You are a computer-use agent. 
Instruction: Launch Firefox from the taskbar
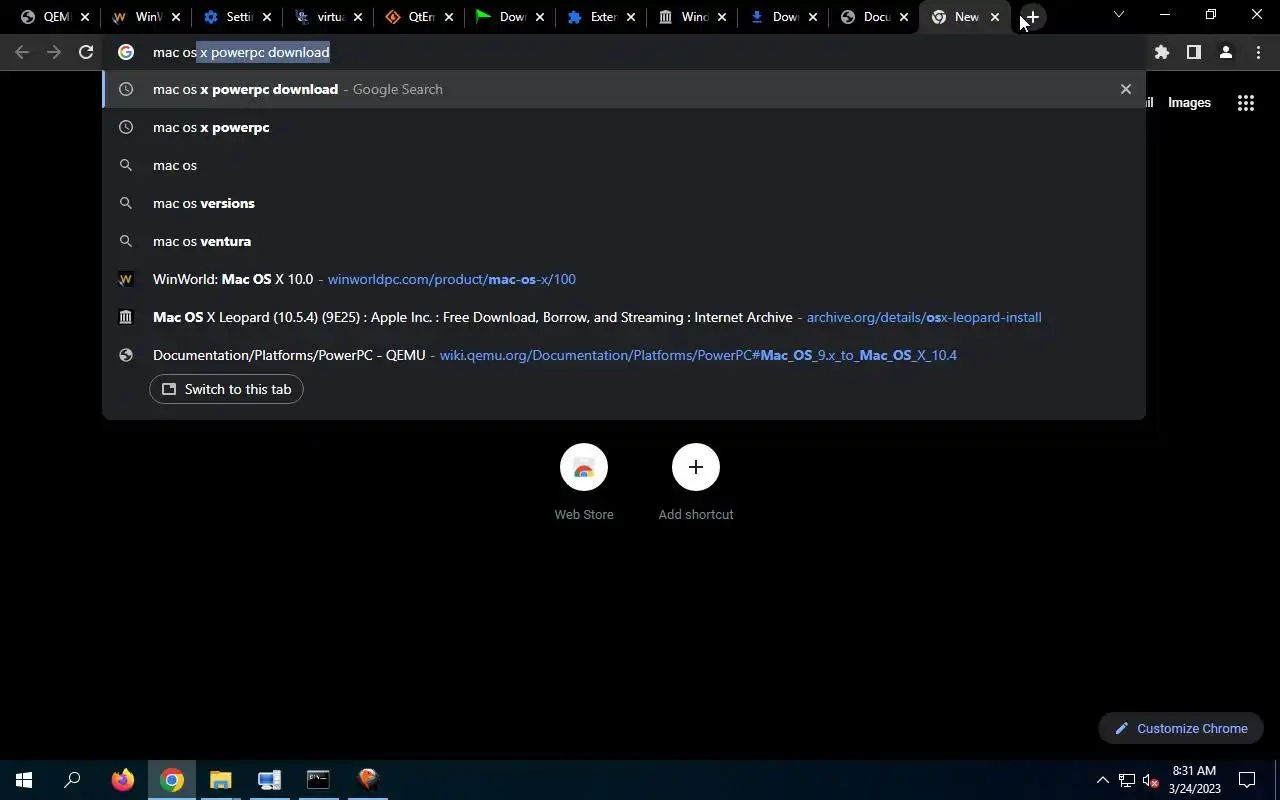[123, 780]
